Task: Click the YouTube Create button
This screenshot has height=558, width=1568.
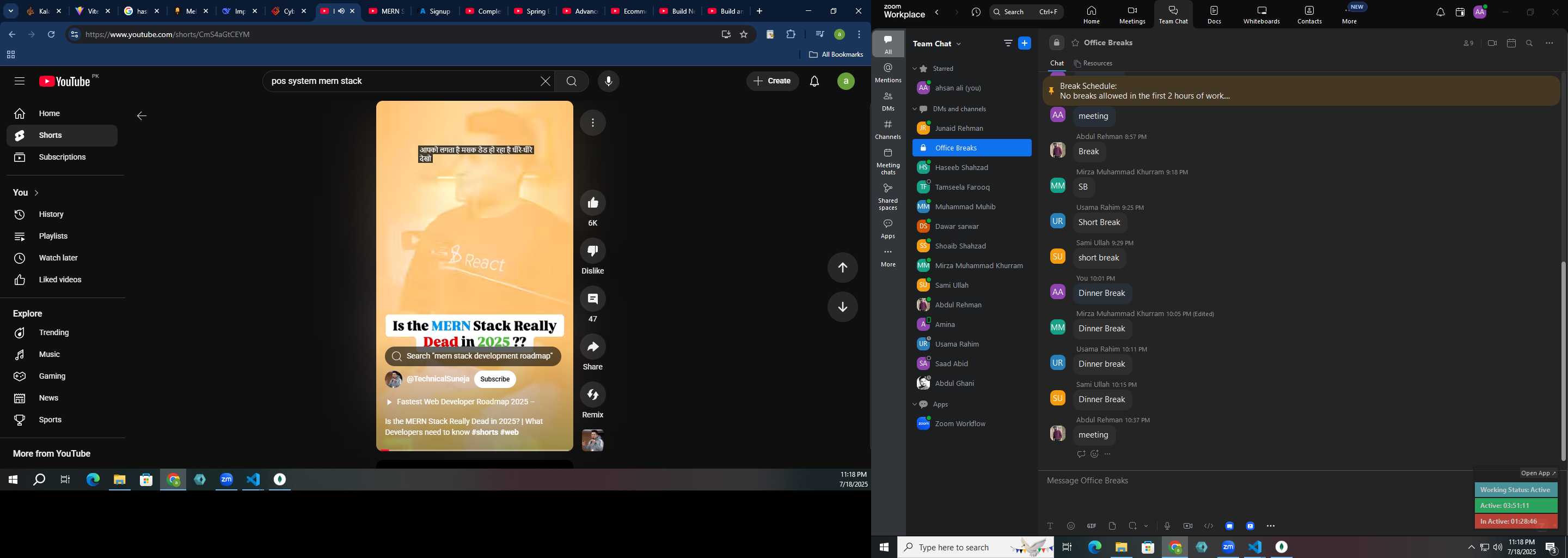Action: (x=772, y=81)
